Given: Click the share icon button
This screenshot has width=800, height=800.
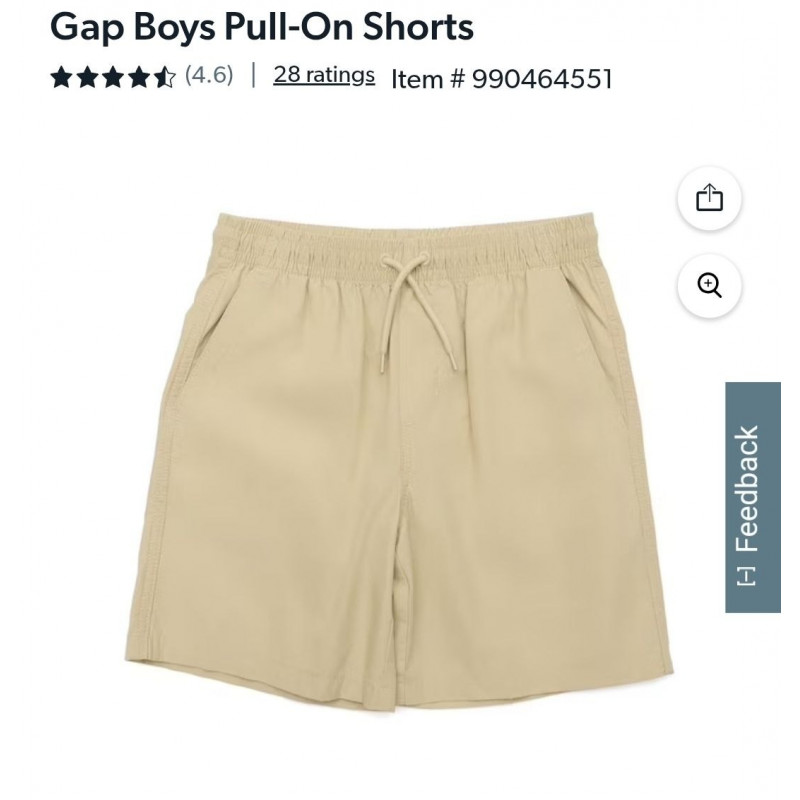Looking at the screenshot, I should point(709,198).
